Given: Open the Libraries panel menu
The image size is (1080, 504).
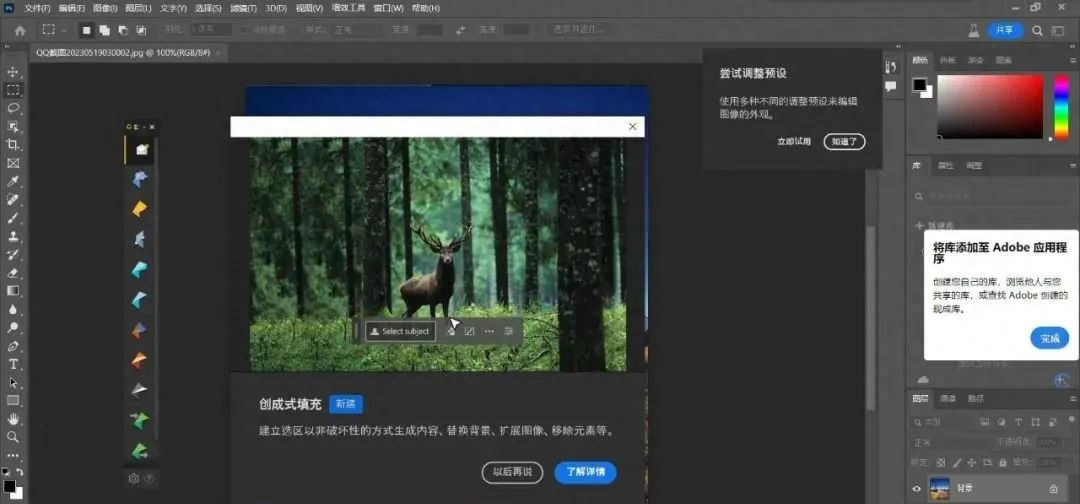Looking at the screenshot, I should click(x=1073, y=166).
